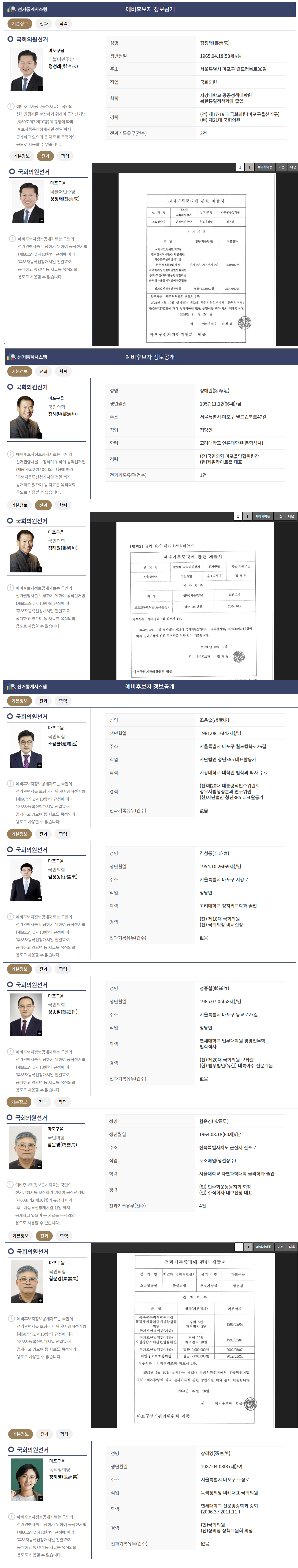Click the 선거통계시스템 logo above 조용술's section
Image resolution: width=298 pixels, height=1568 pixels.
[27, 687]
